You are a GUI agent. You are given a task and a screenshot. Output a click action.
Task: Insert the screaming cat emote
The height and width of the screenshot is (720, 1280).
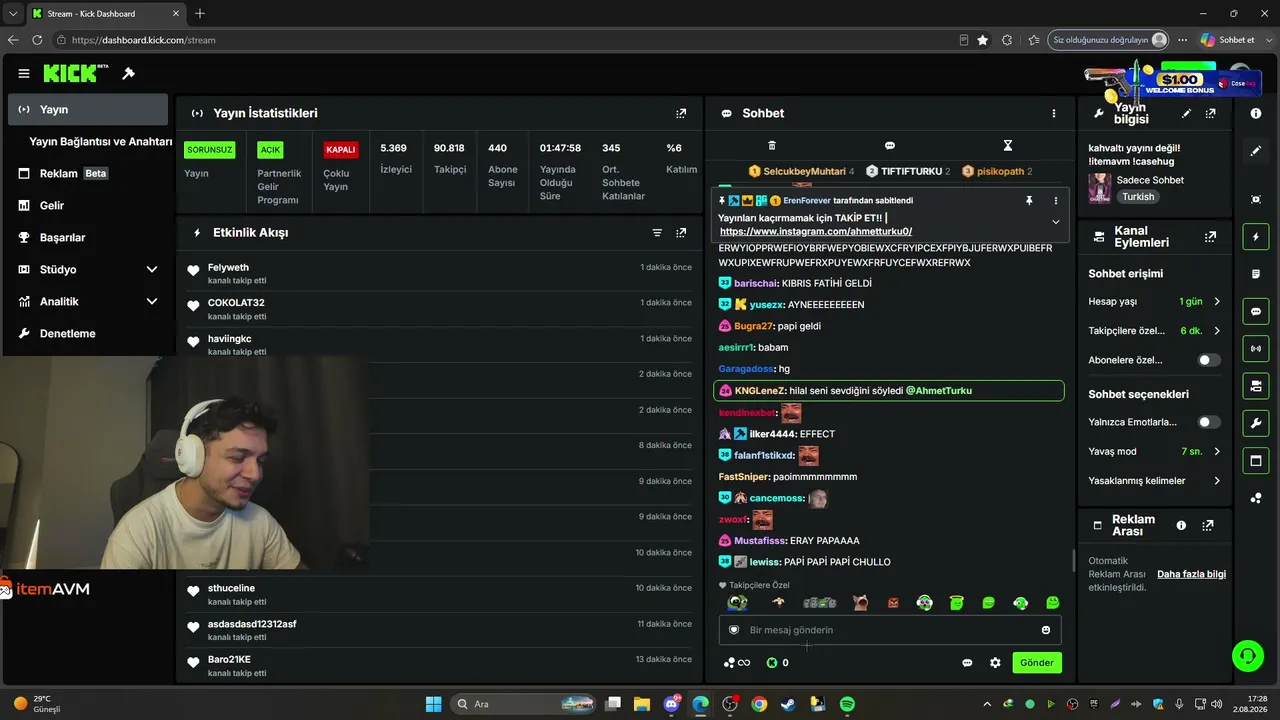point(860,602)
